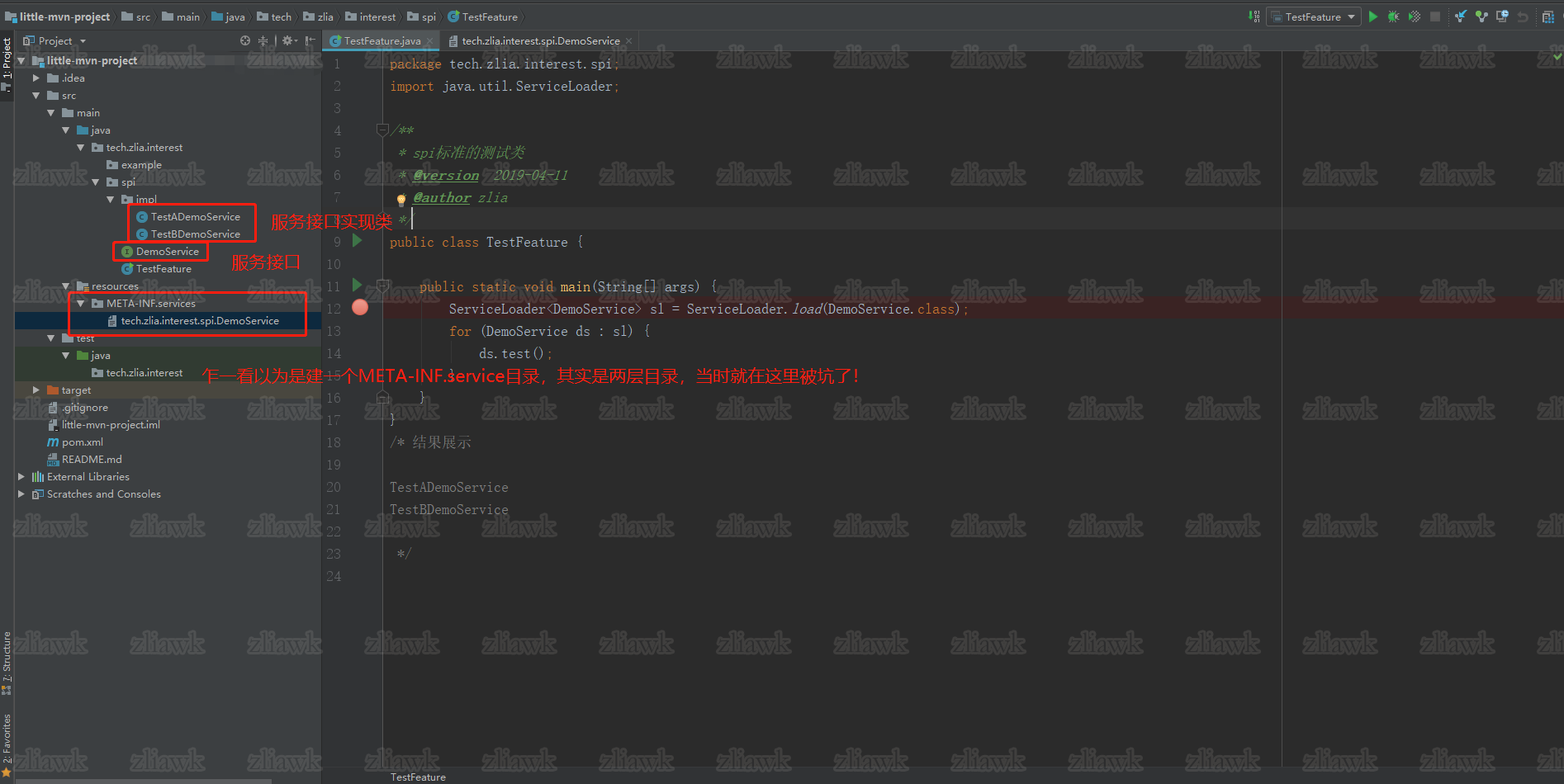Image resolution: width=1564 pixels, height=784 pixels.
Task: Collapse the tech.zlia.interest package under main
Action: pyautogui.click(x=81, y=148)
